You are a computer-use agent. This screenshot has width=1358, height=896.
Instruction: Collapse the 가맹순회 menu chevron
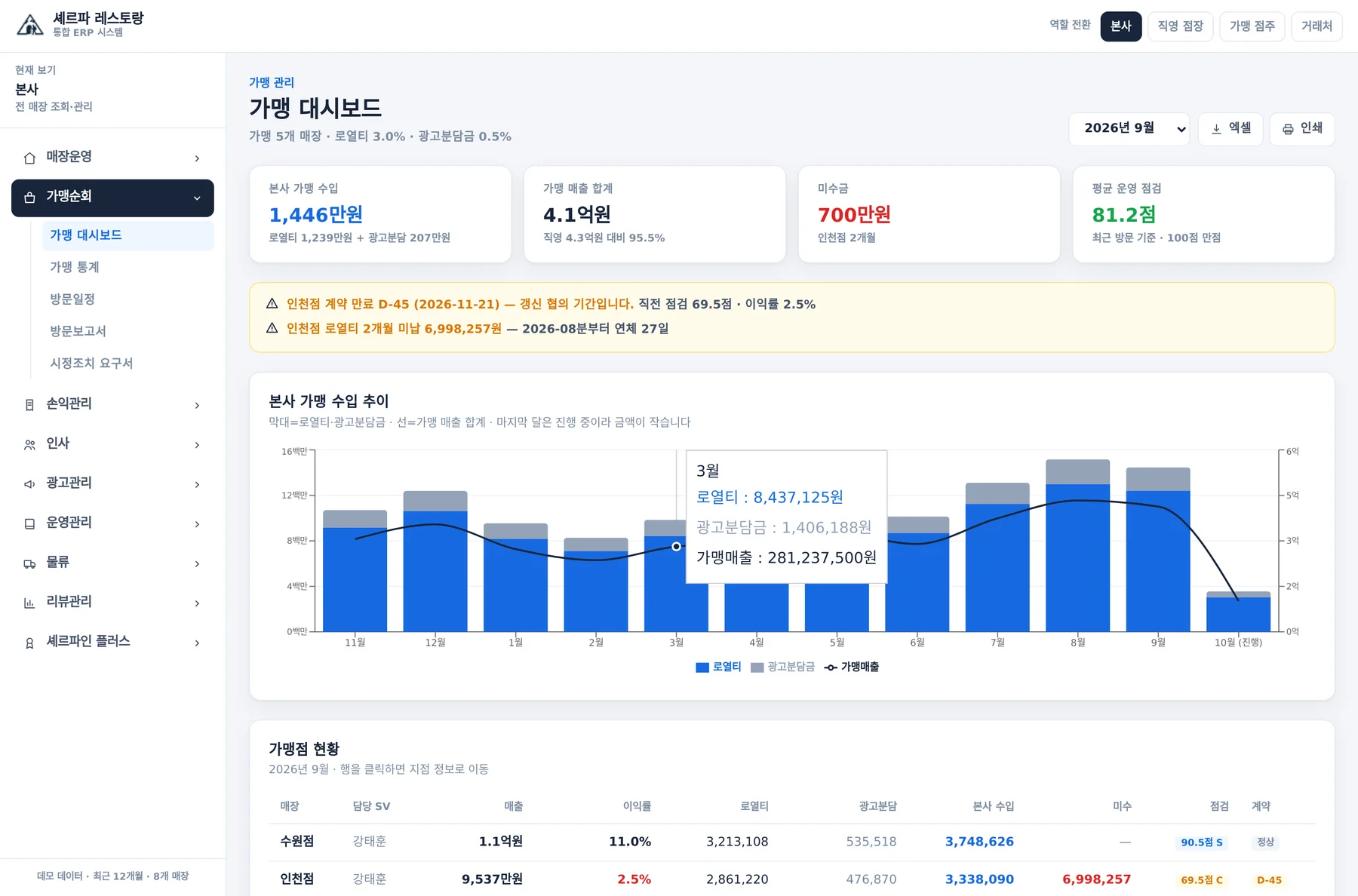197,198
